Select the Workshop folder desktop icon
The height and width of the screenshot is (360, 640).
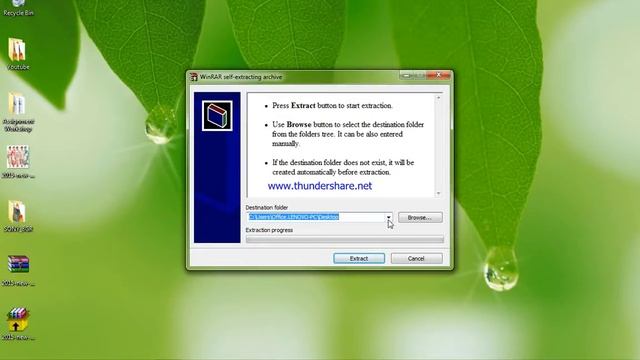[x=18, y=112]
